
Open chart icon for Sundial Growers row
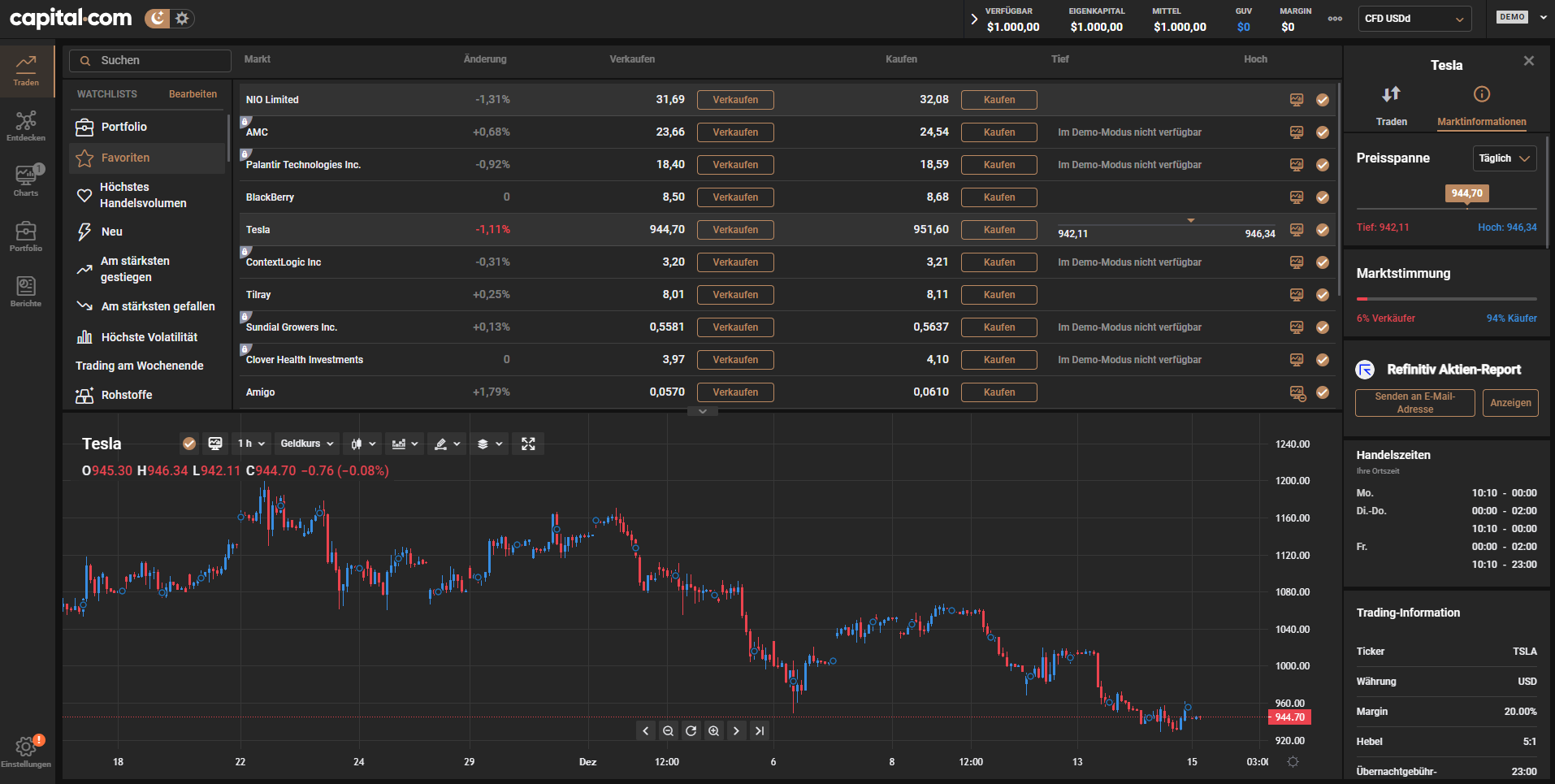(x=1297, y=327)
